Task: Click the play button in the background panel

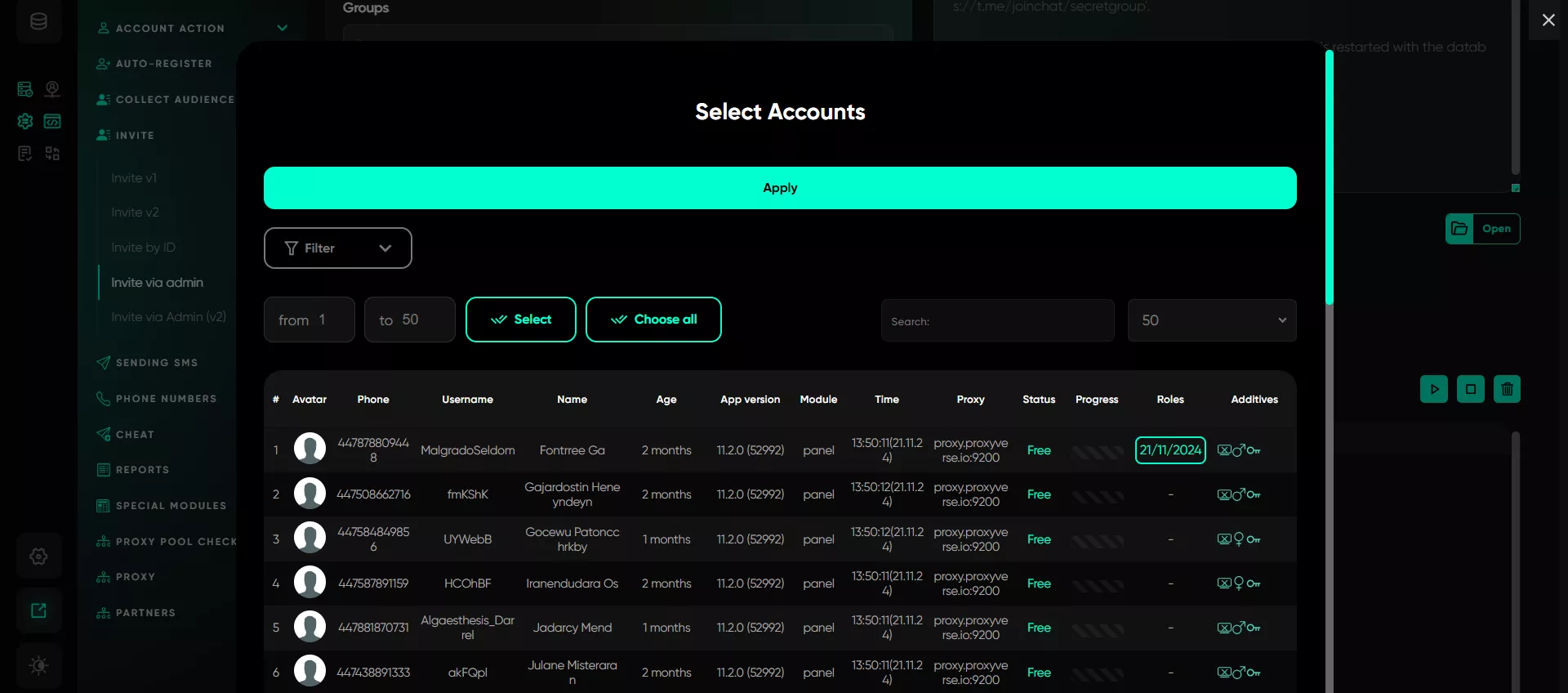Action: click(1434, 389)
